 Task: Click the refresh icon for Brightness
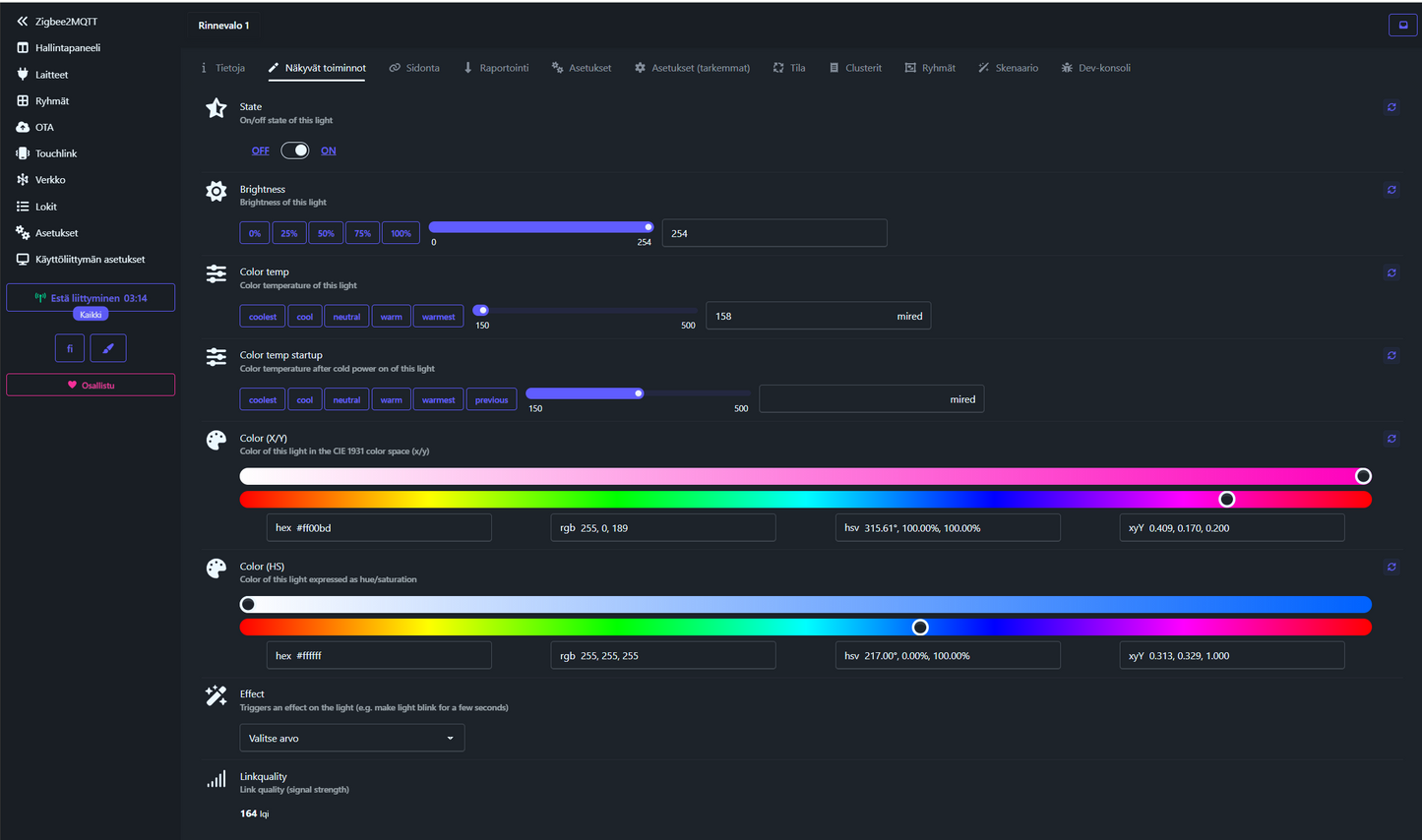tap(1391, 190)
